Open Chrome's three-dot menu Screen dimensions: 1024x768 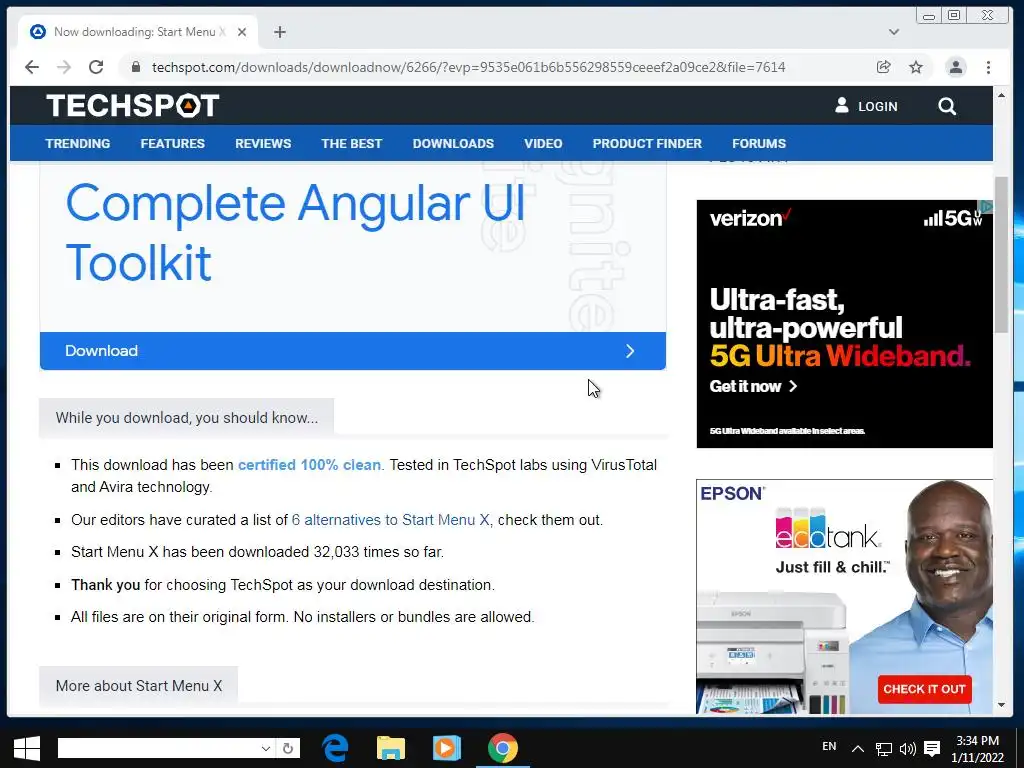(988, 67)
